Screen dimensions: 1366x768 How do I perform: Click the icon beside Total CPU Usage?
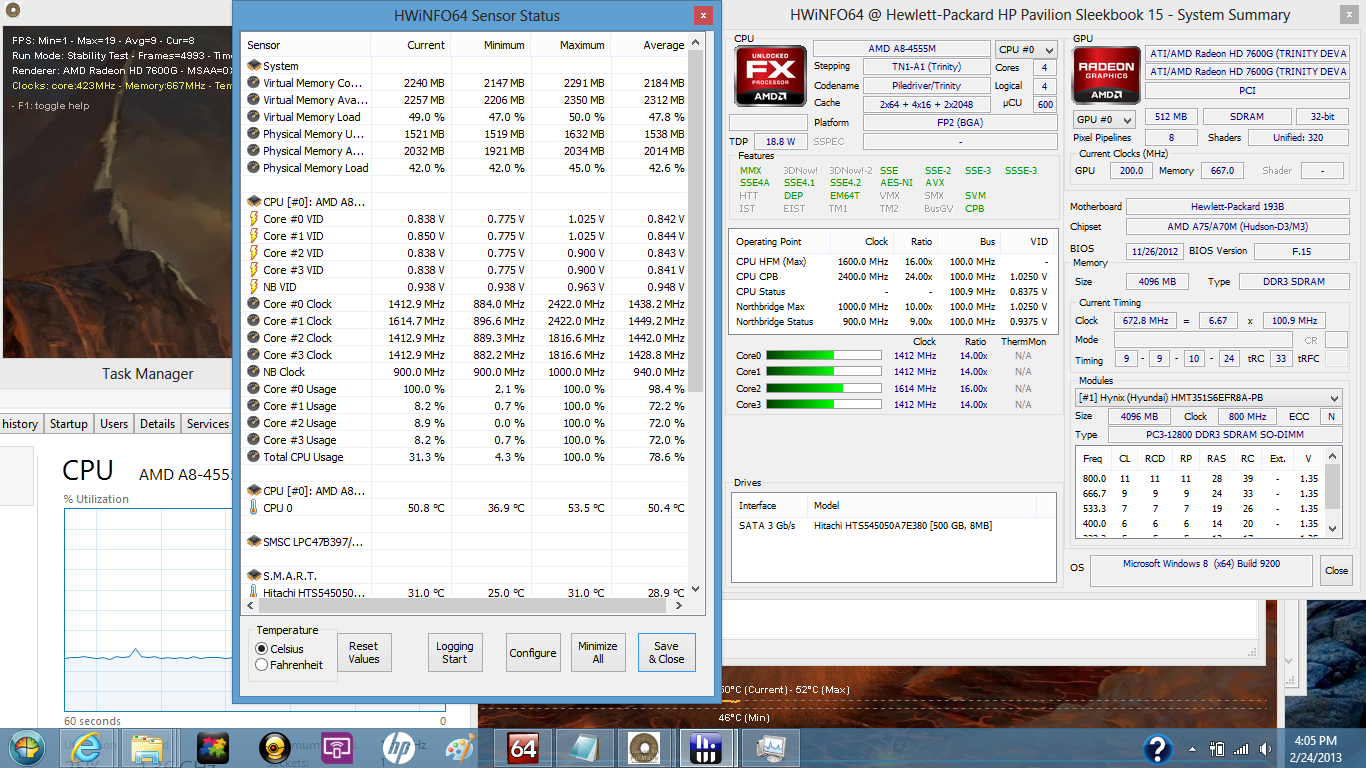tap(254, 457)
